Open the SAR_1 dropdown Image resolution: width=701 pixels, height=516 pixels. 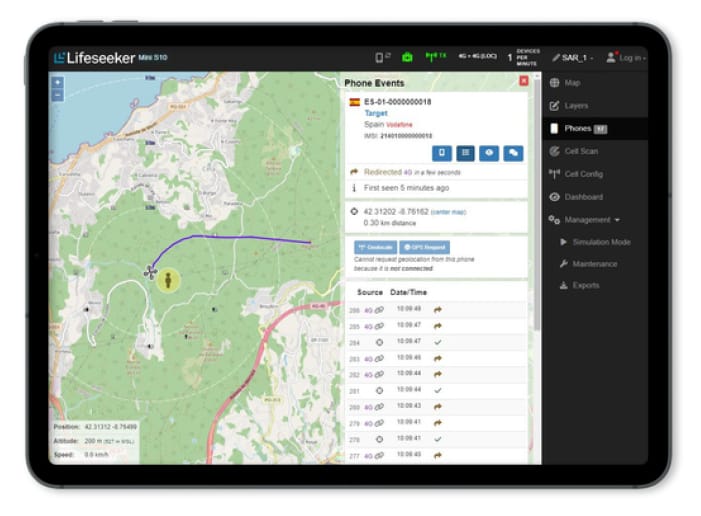tap(571, 57)
